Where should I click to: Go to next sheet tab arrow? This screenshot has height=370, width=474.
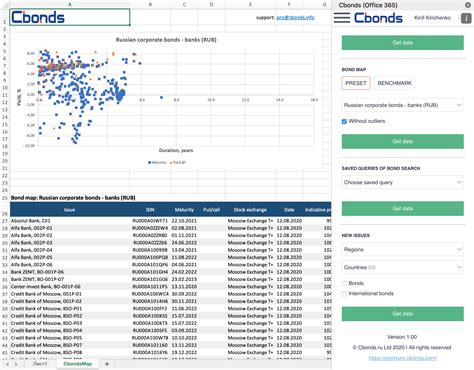click(16, 364)
